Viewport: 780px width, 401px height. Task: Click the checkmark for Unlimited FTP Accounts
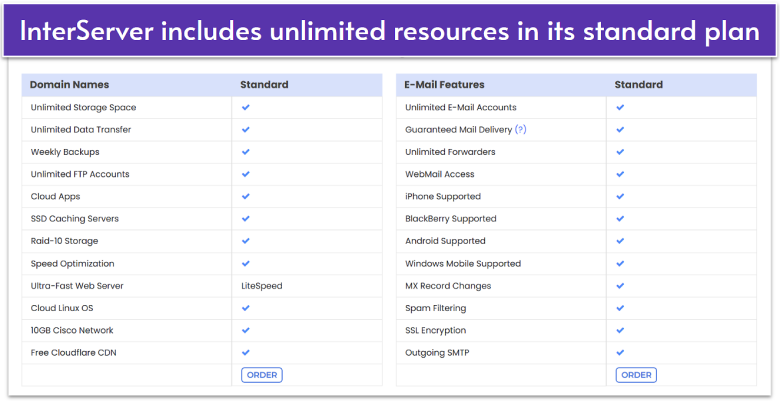pyautogui.click(x=246, y=174)
